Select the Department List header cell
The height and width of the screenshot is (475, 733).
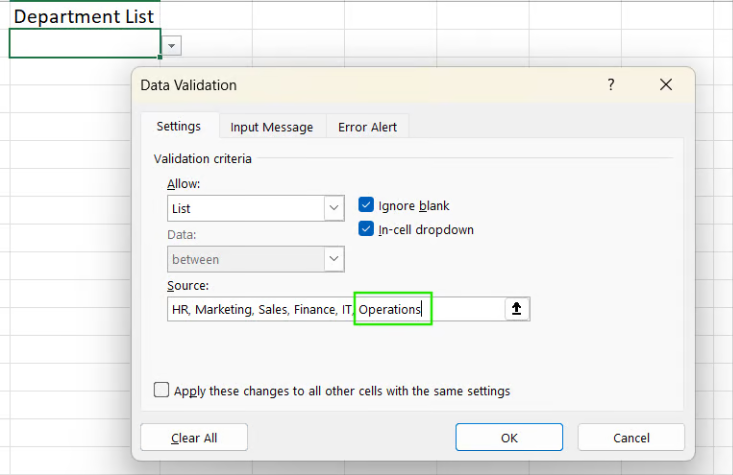pos(84,17)
